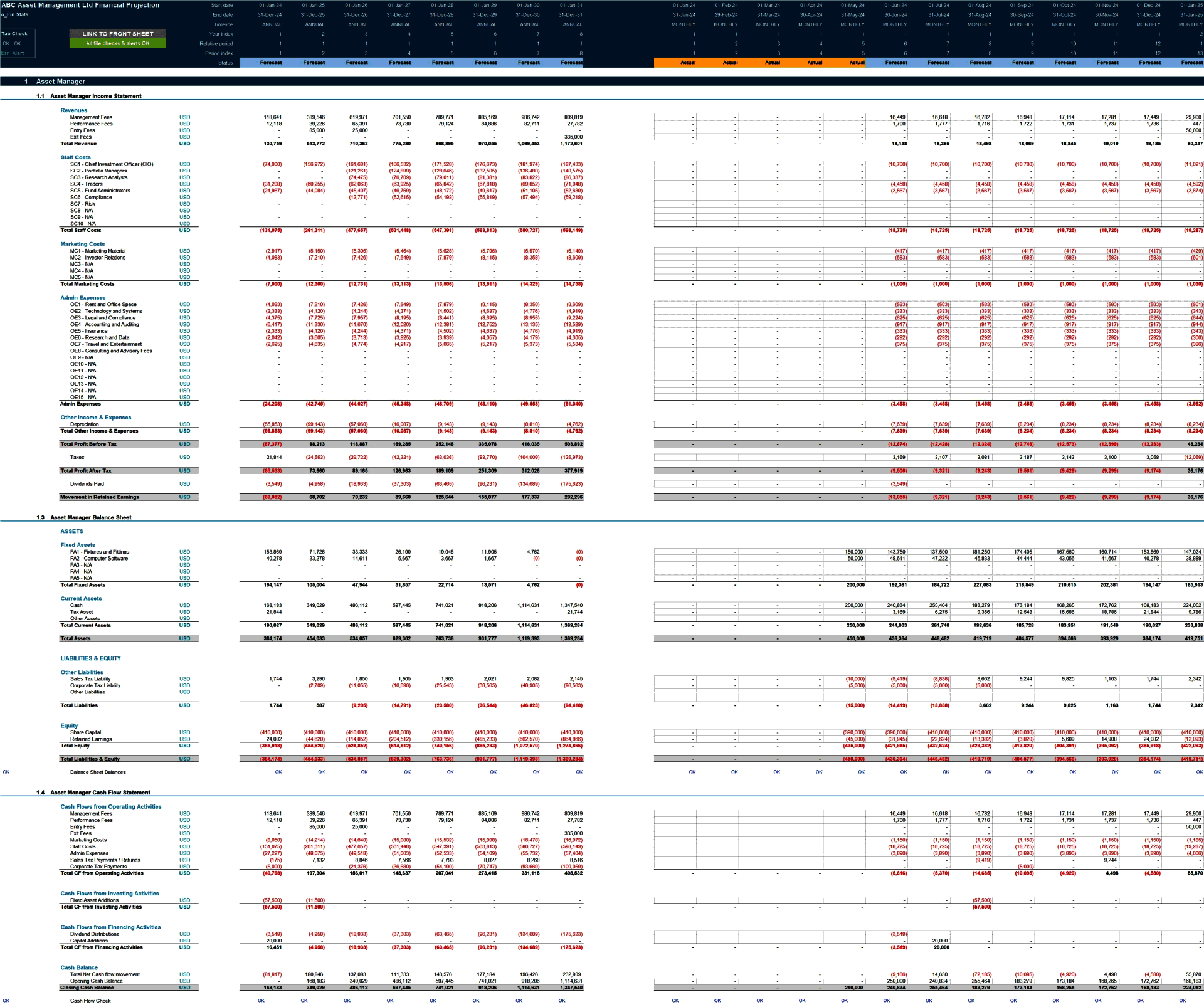Select the Revenues subheading

74,110
